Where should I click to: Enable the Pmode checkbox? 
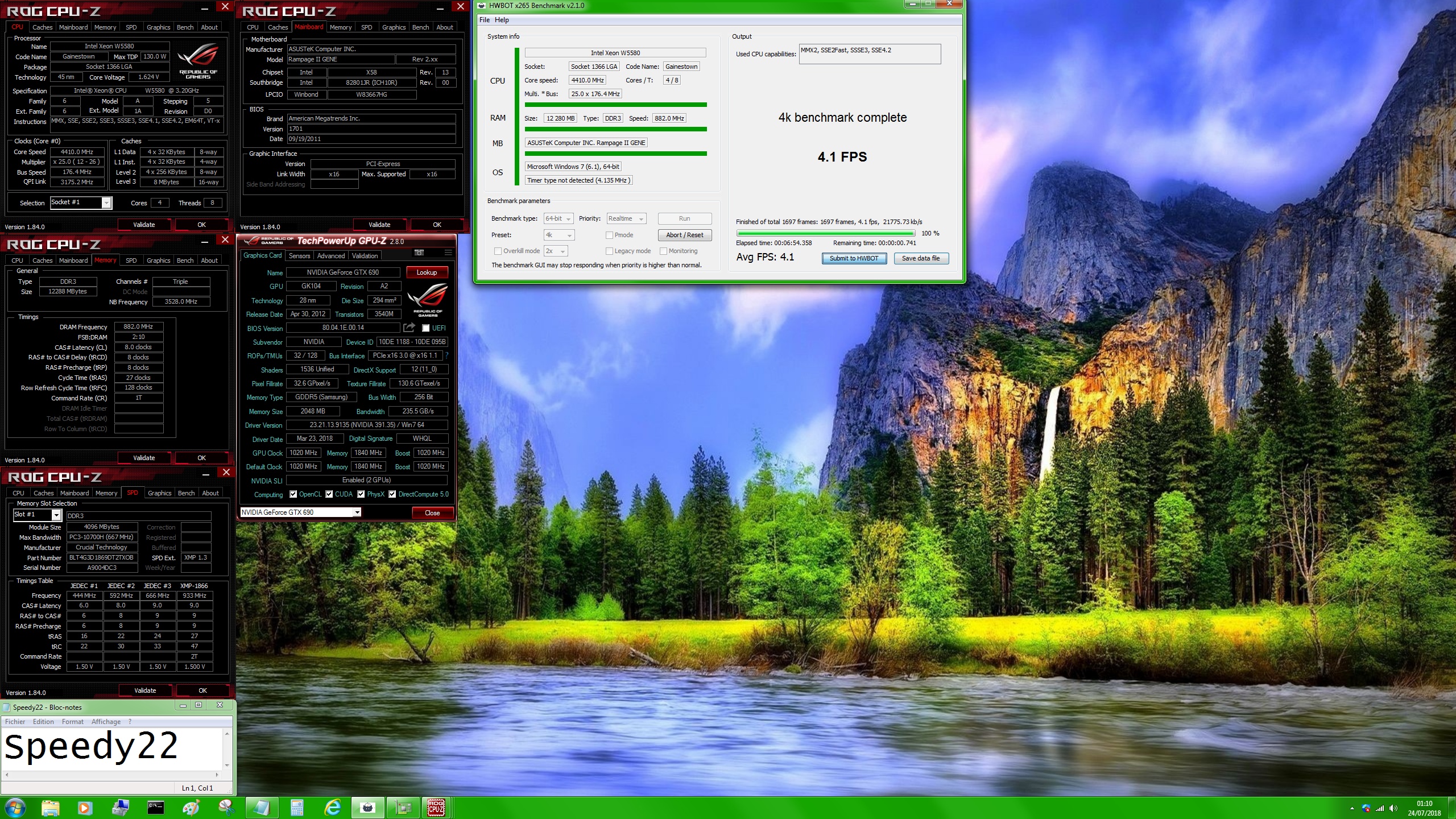(609, 235)
